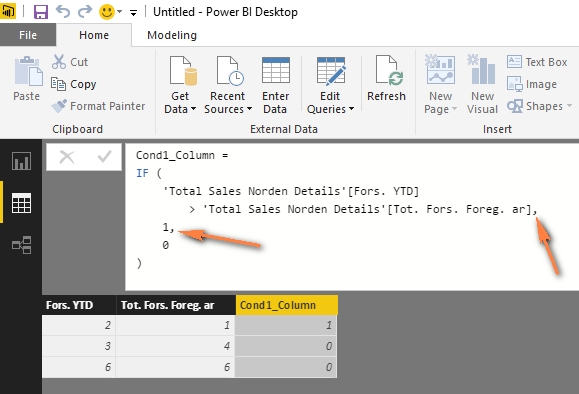The height and width of the screenshot is (394, 579).
Task: Click the smiley feedback icon
Action: (x=107, y=12)
